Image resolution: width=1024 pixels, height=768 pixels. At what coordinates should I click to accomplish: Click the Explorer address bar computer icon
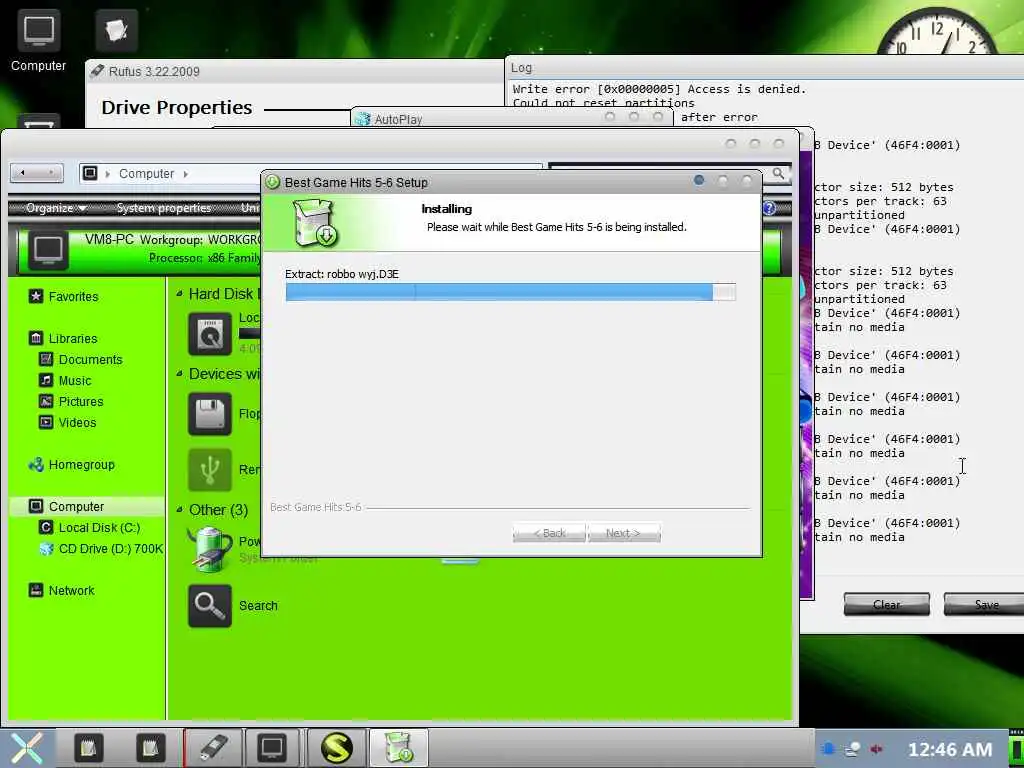90,173
